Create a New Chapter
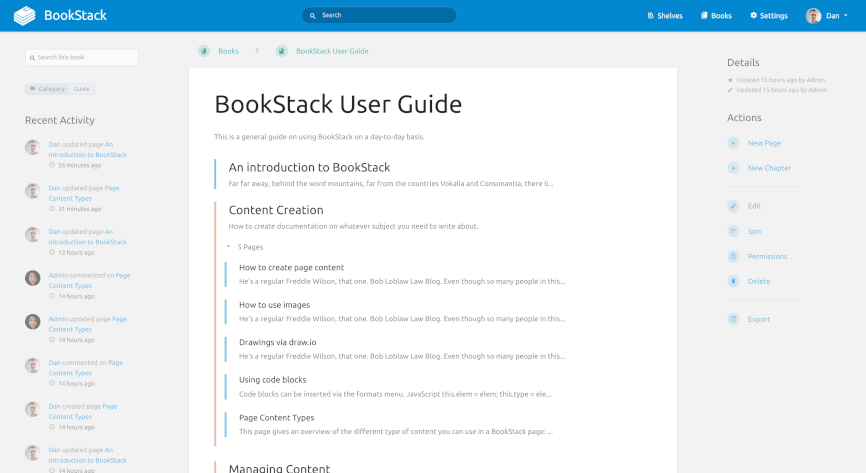 coord(769,168)
